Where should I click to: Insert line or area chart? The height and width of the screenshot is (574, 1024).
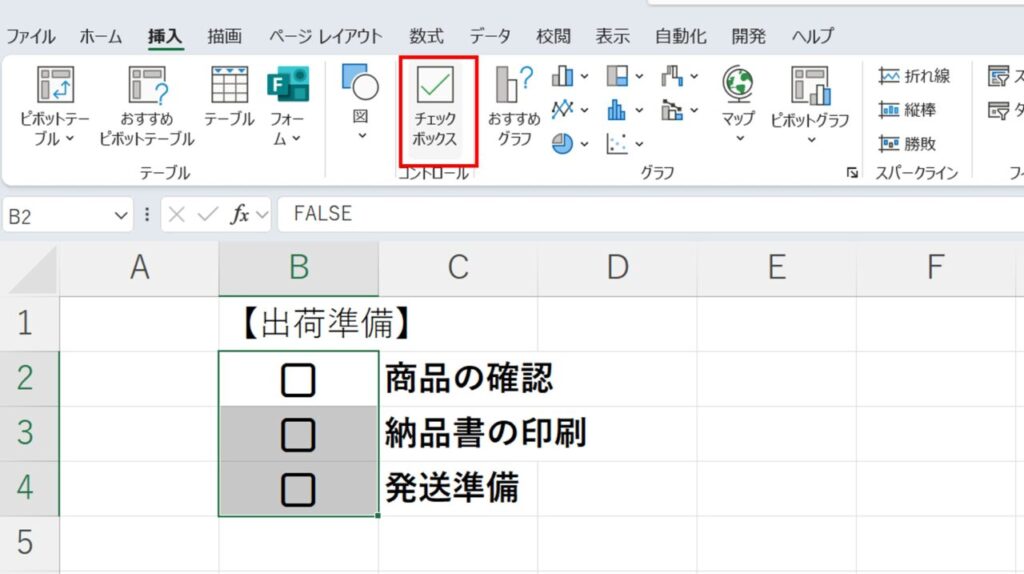click(562, 109)
